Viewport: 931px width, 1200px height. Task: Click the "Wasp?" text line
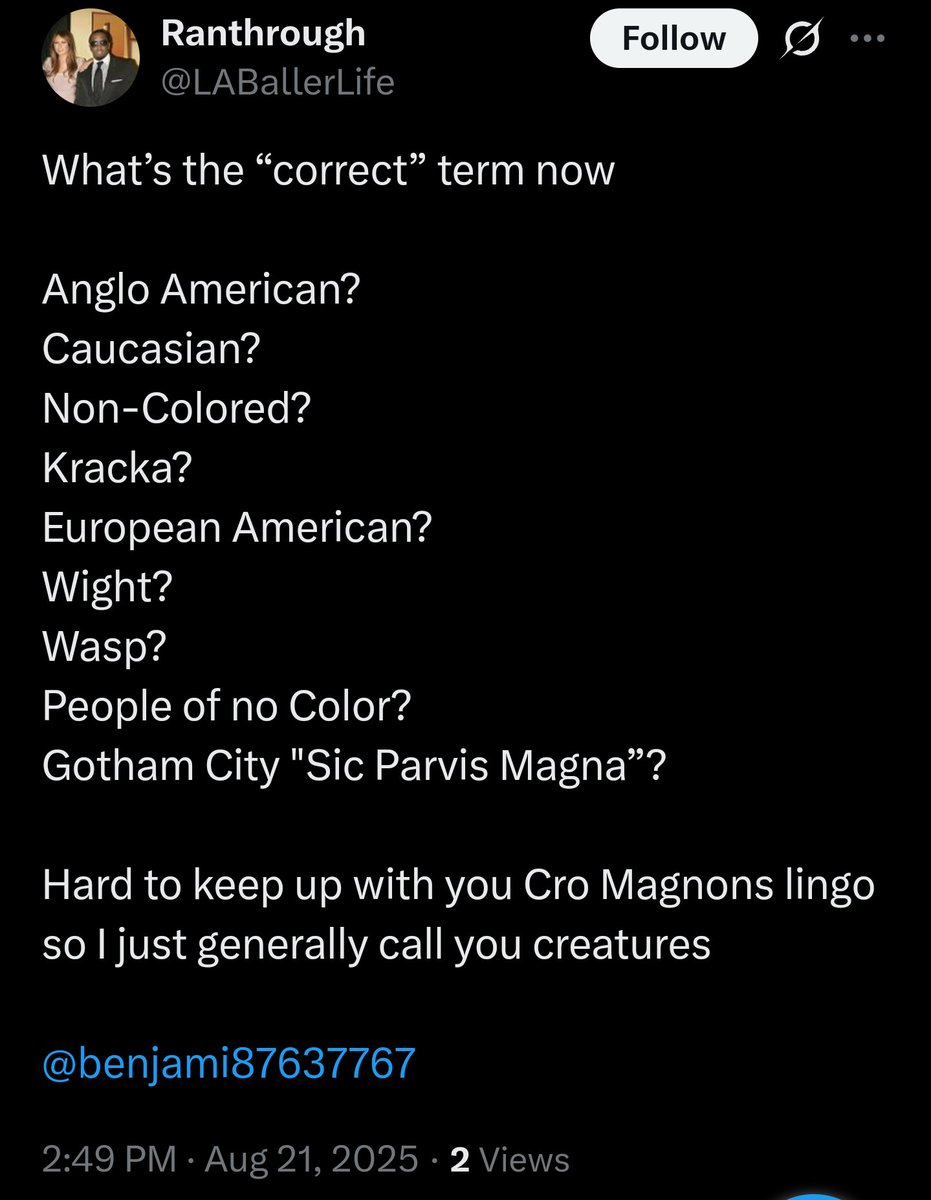103,647
